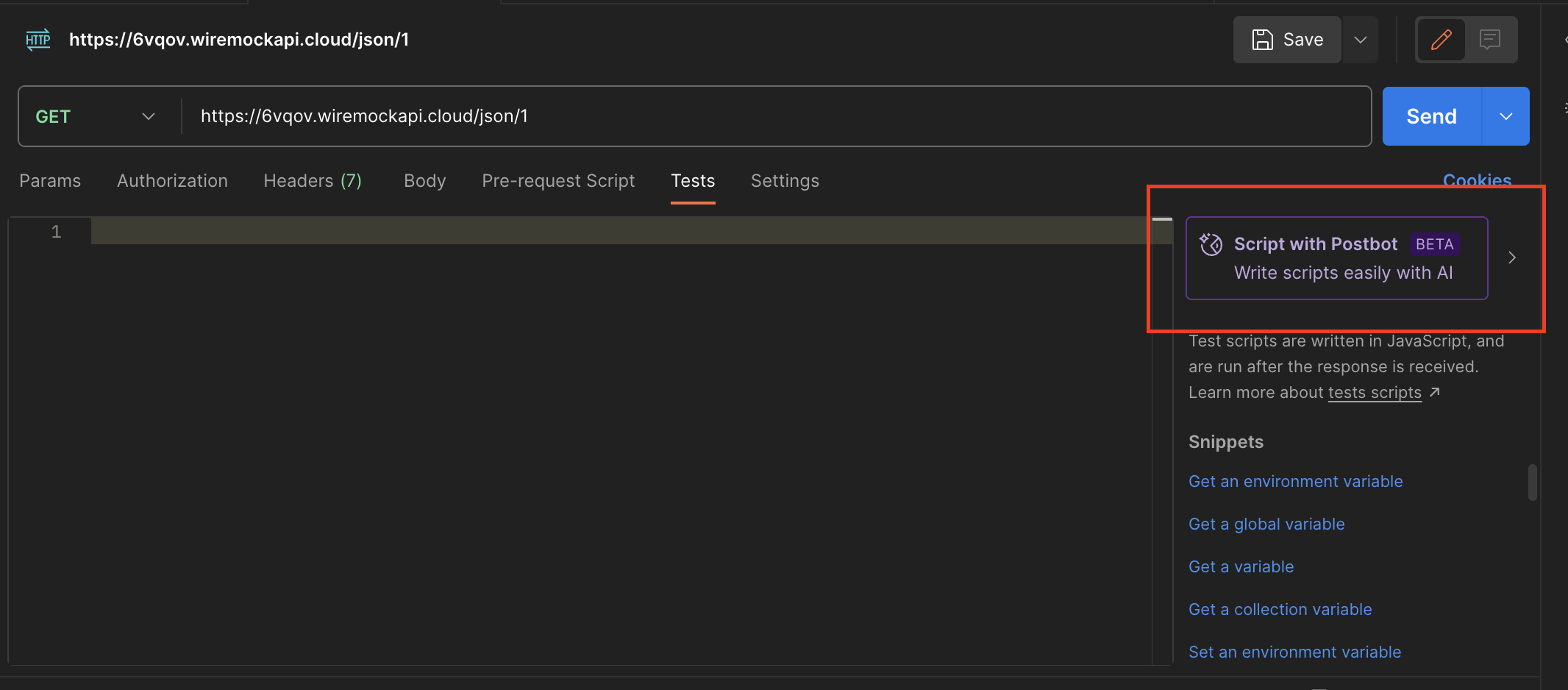The image size is (1568, 690).
Task: Click into line 1 of the test script editor
Action: [621, 231]
